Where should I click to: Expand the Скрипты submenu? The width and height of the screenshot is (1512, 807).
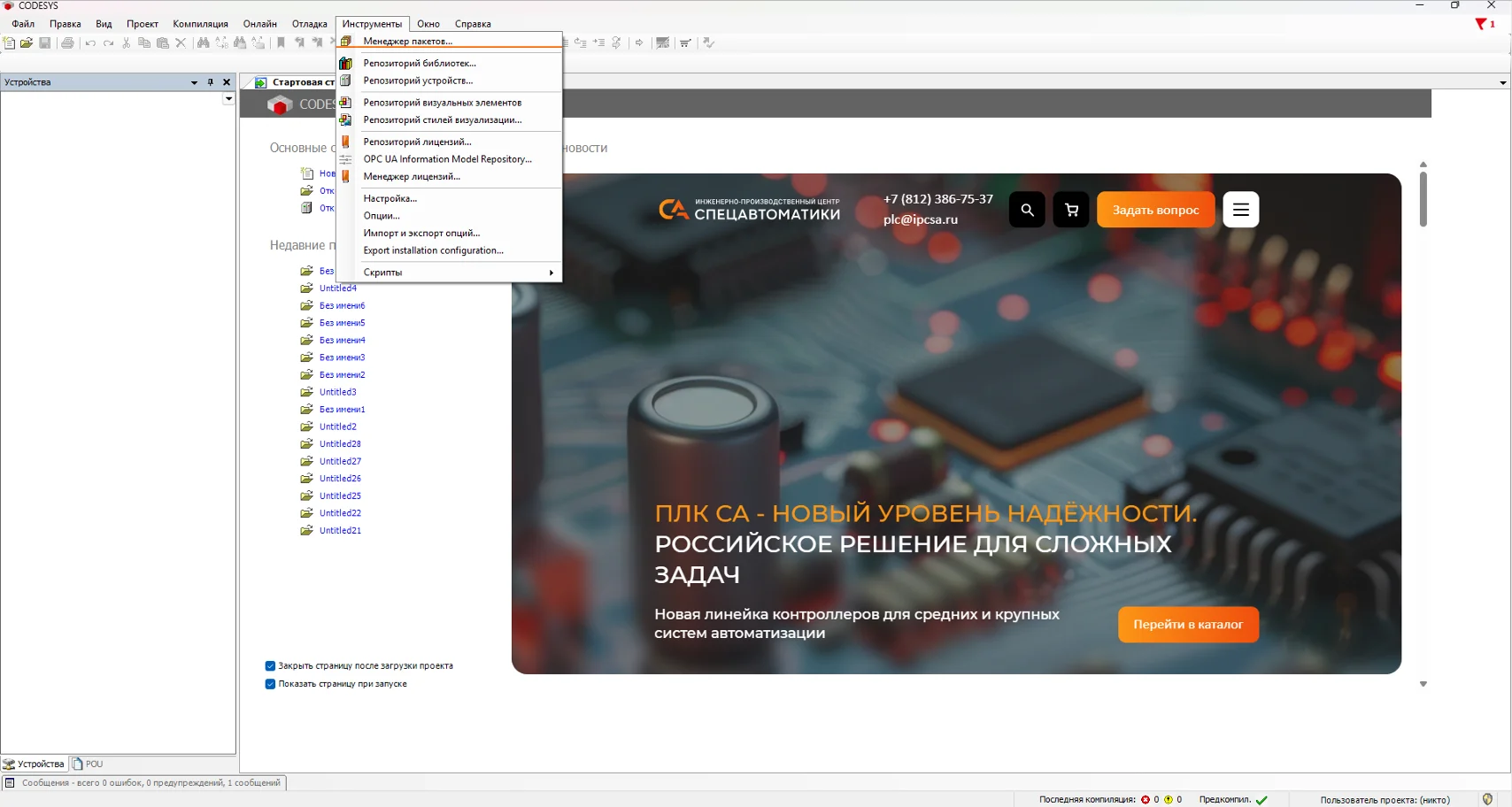[450, 273]
